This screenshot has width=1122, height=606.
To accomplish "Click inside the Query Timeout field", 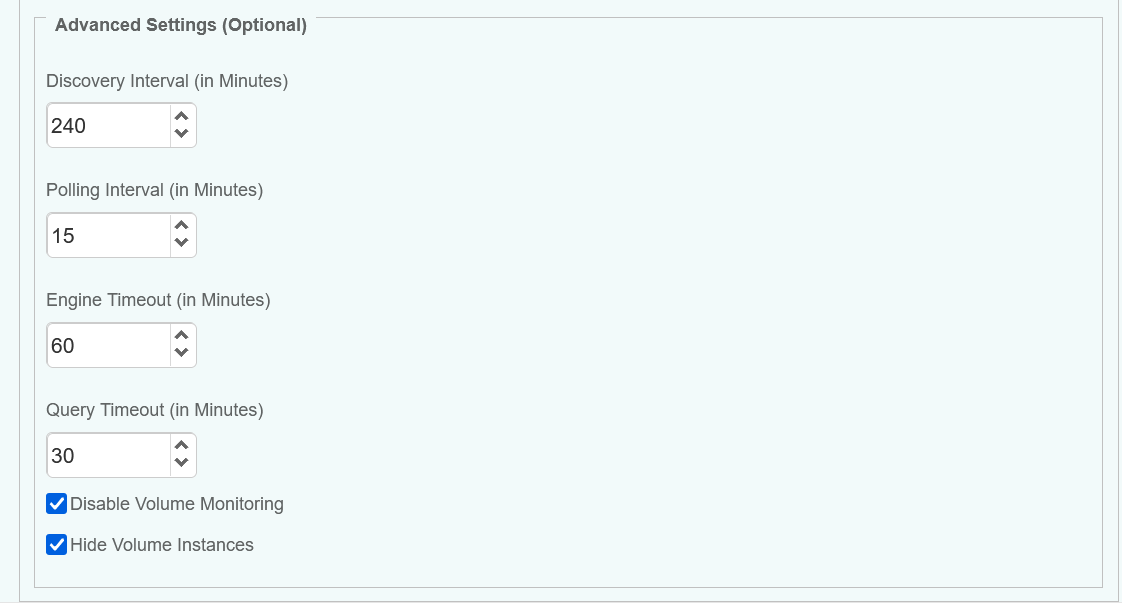I will click(108, 455).
